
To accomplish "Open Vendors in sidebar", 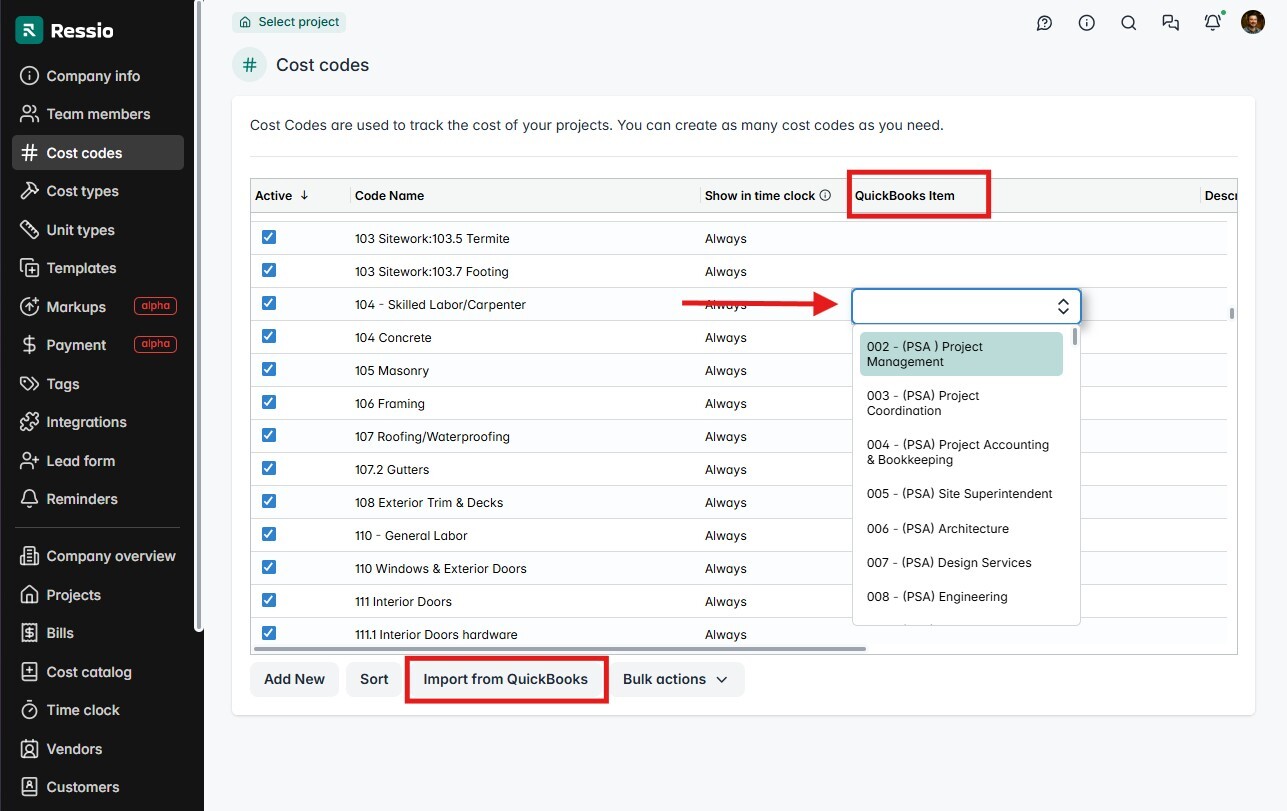I will click(98, 749).
